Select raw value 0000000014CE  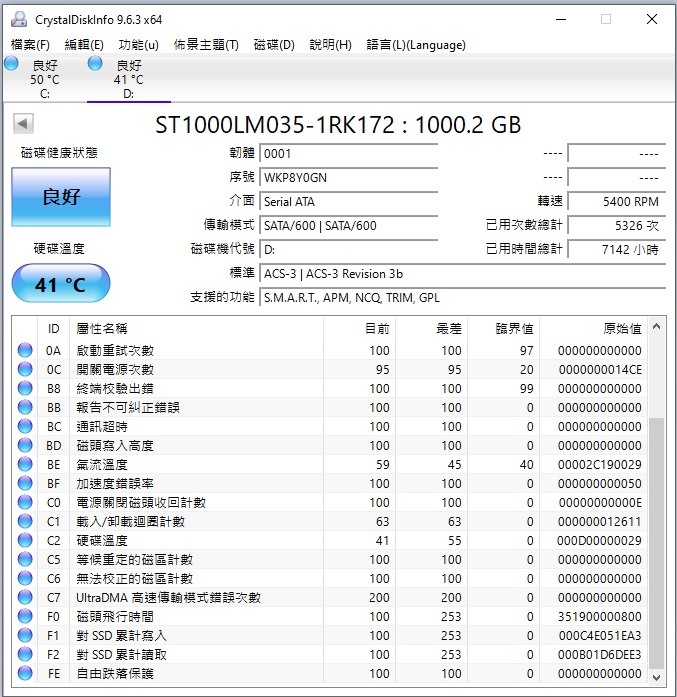(600, 369)
